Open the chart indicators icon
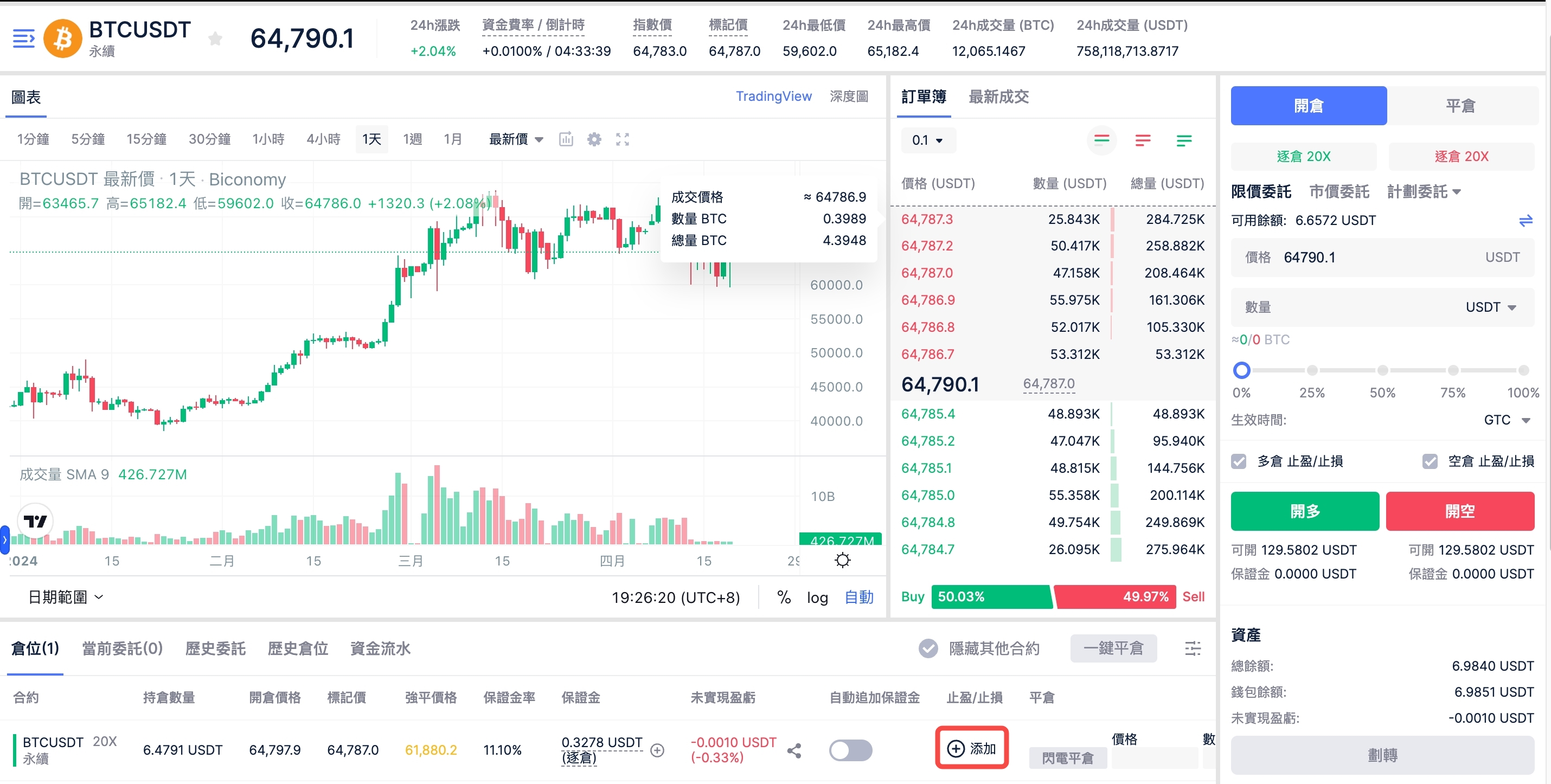Image resolution: width=1551 pixels, height=784 pixels. [x=566, y=140]
